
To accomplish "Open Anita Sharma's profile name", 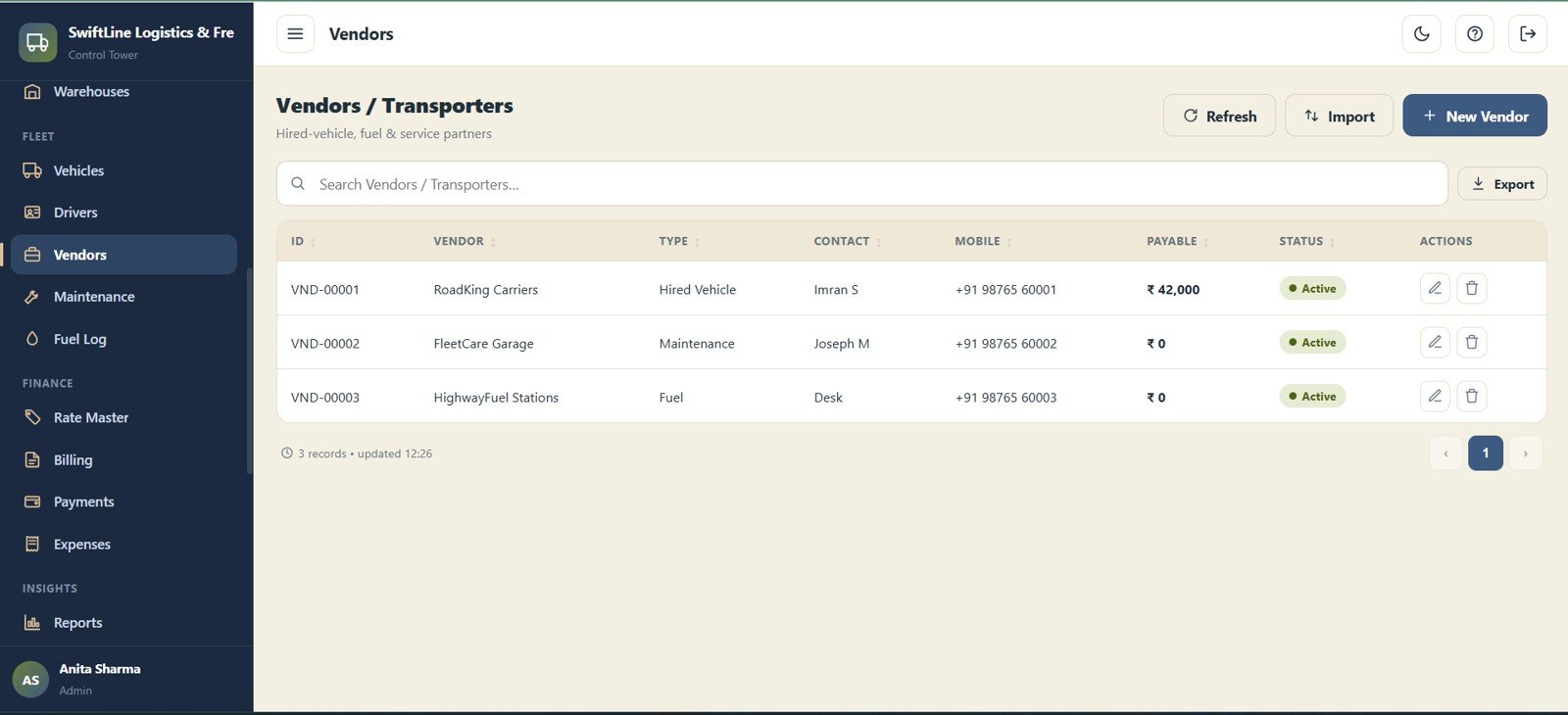I will point(100,669).
